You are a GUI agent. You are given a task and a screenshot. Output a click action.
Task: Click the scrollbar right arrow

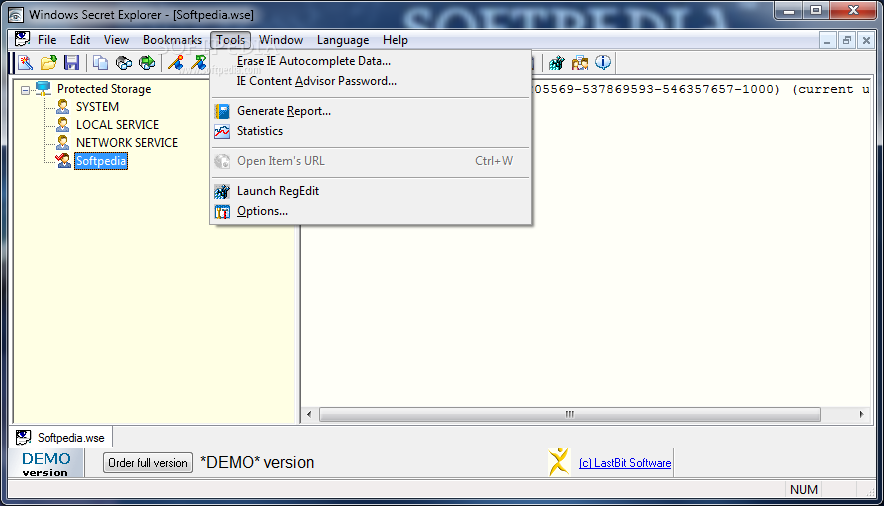[x=861, y=414]
